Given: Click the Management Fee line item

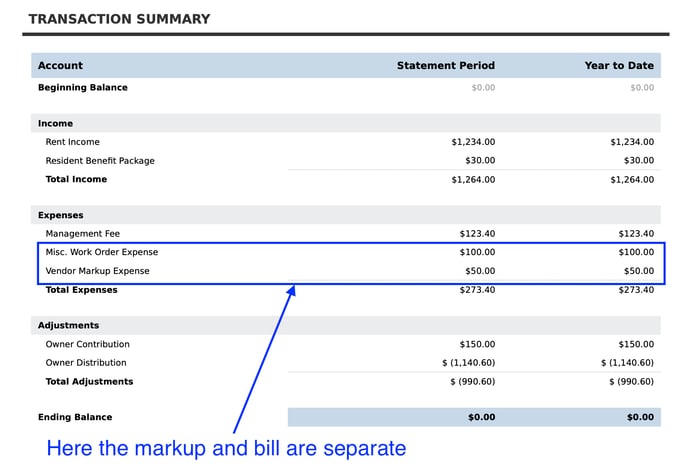Looking at the screenshot, I should coord(82,234).
